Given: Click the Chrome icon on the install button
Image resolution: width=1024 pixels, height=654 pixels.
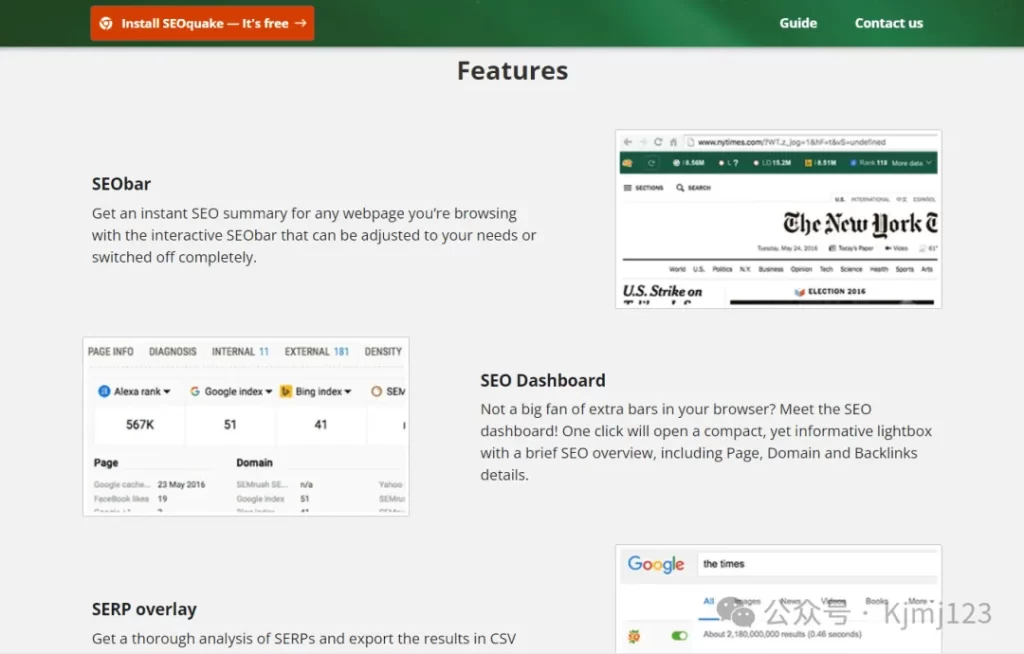Looking at the screenshot, I should tap(106, 24).
